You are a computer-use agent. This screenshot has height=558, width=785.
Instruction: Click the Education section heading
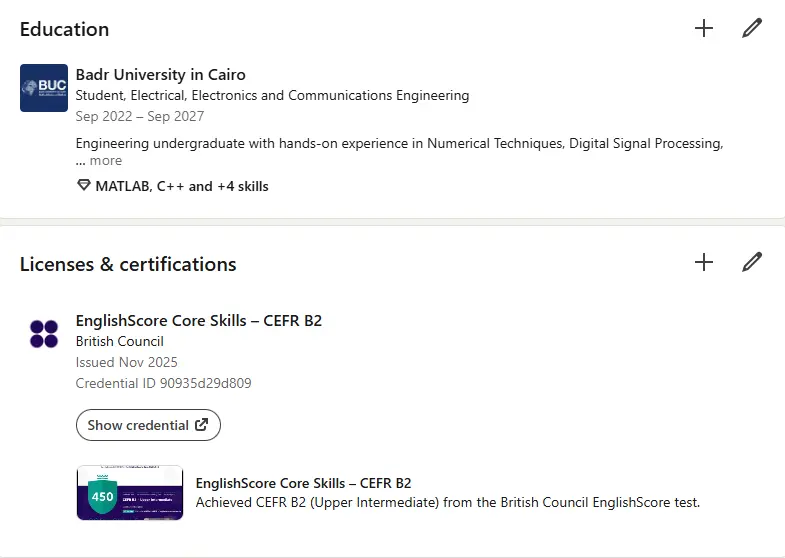pos(64,29)
